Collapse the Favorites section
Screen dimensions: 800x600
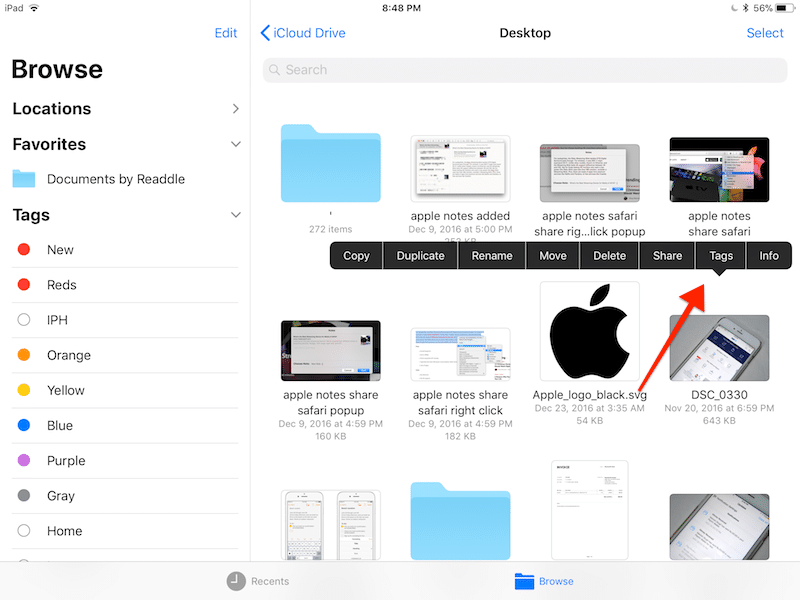coord(235,144)
